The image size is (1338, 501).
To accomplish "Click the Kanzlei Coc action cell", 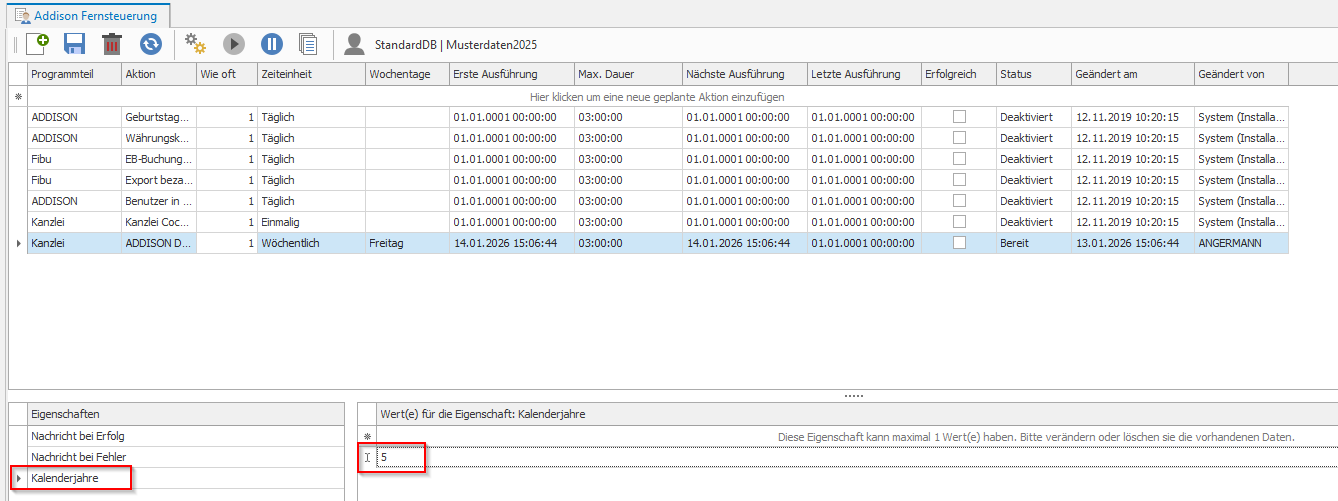I will [x=158, y=222].
